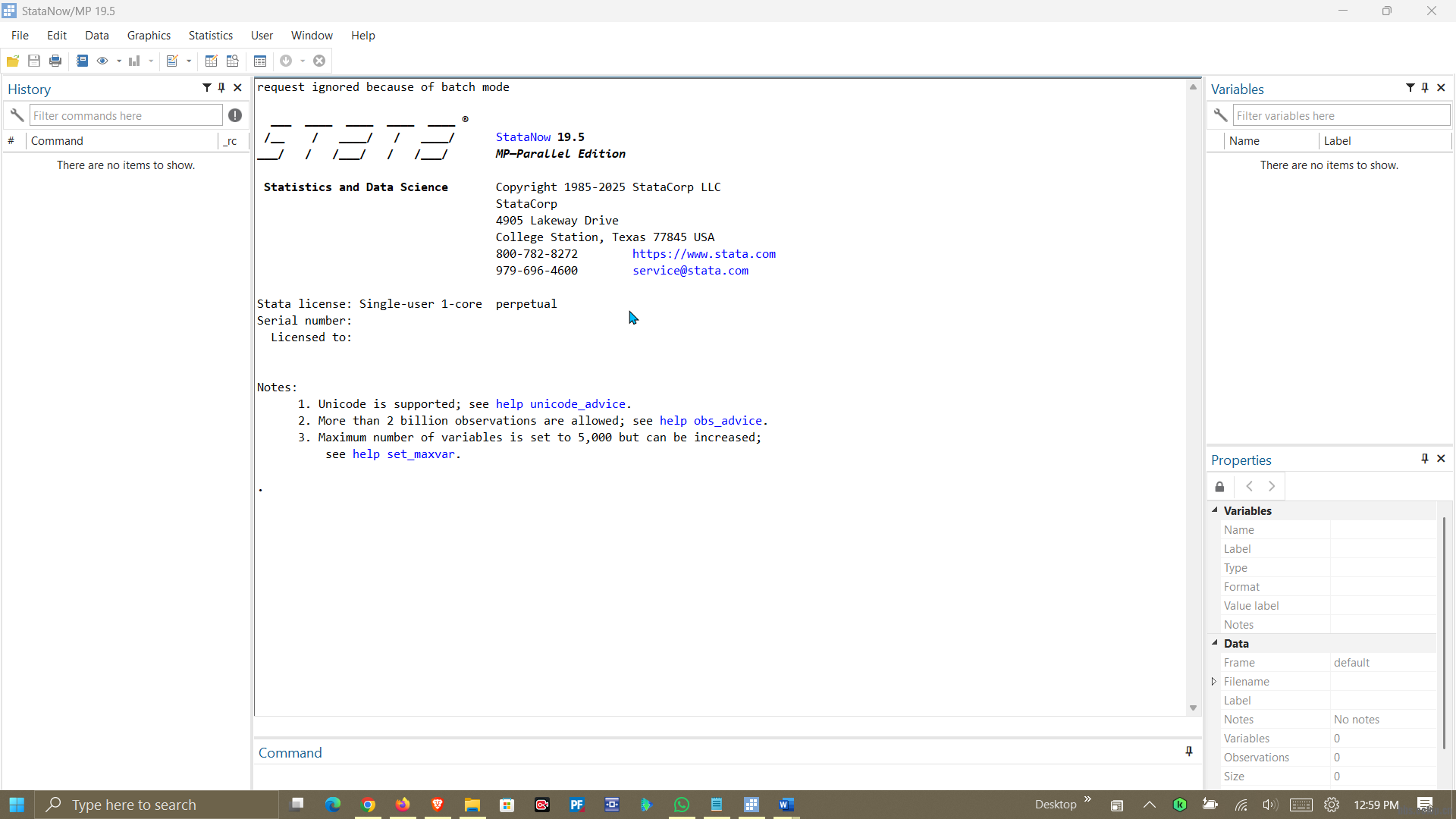Image resolution: width=1456 pixels, height=819 pixels.
Task: Open WhatsApp from the taskbar
Action: pyautogui.click(x=682, y=805)
